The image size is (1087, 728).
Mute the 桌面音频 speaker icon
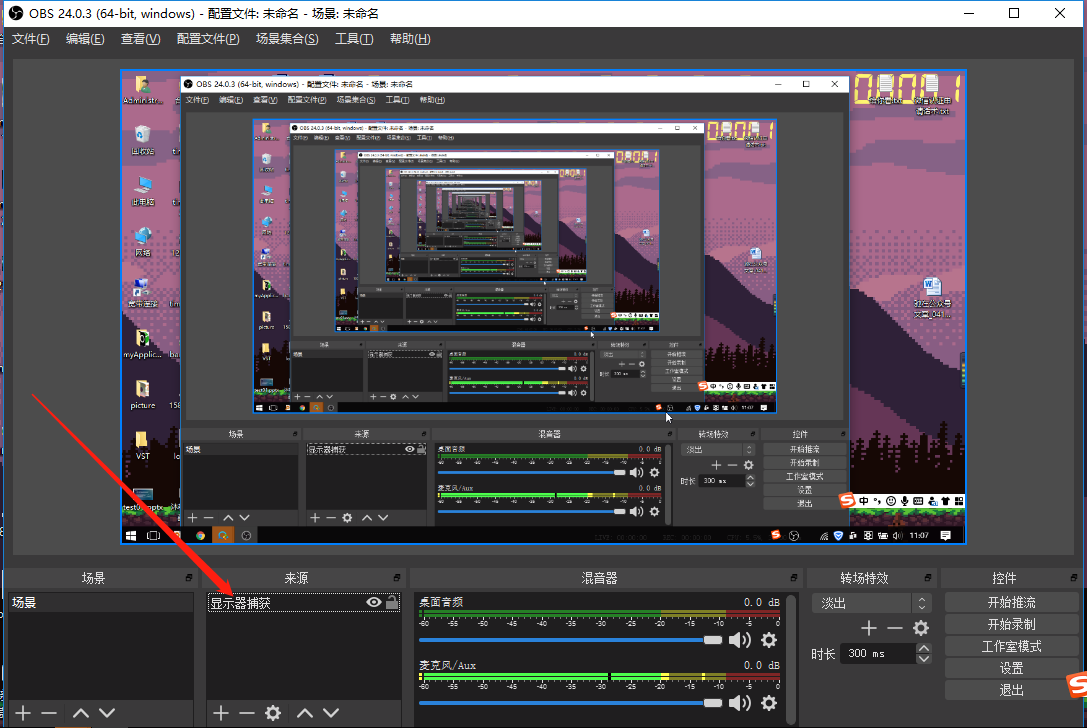pos(740,640)
